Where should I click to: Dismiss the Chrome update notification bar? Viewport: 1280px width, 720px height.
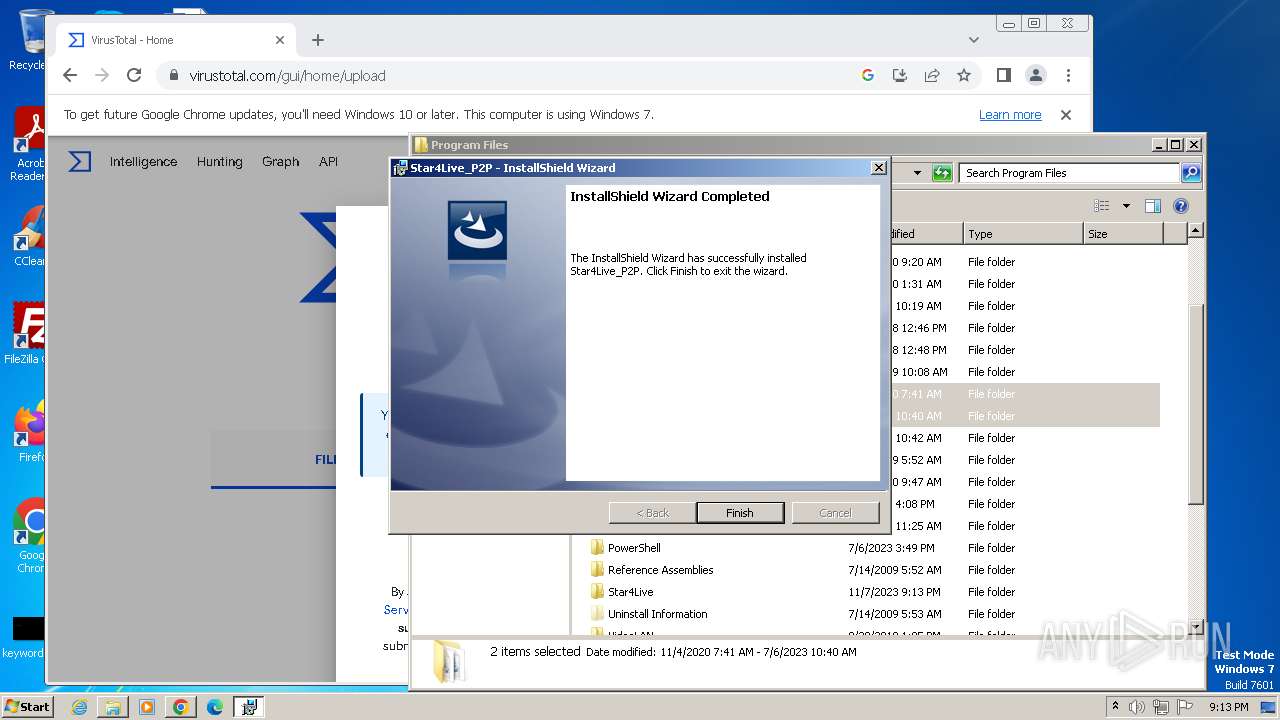[1066, 115]
